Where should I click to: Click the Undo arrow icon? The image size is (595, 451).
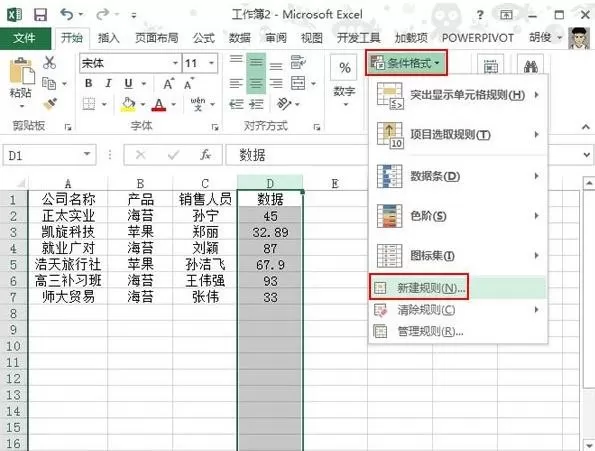tap(67, 14)
